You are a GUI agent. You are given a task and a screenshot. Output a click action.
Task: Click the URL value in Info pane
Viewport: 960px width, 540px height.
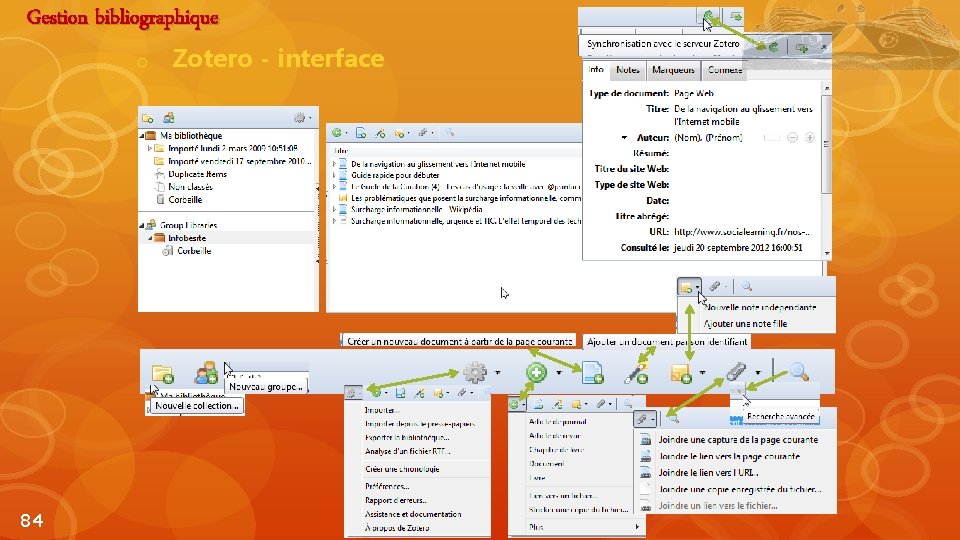click(x=742, y=232)
